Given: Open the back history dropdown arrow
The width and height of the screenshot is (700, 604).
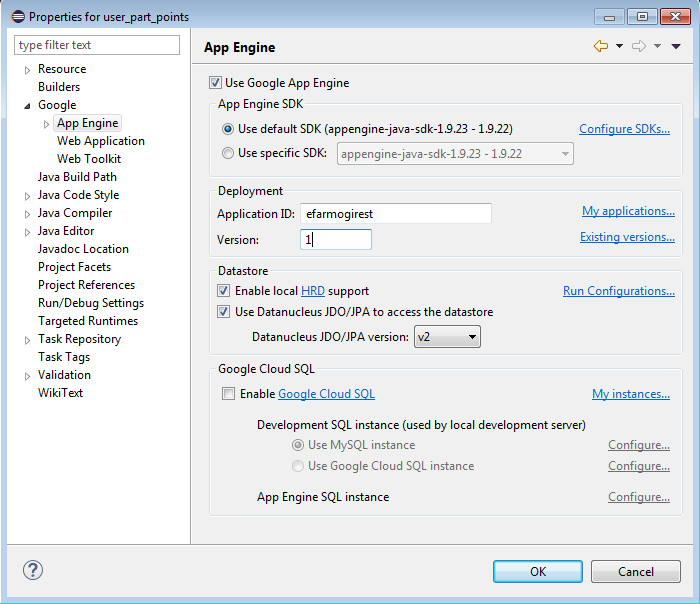Looking at the screenshot, I should pyautogui.click(x=619, y=46).
